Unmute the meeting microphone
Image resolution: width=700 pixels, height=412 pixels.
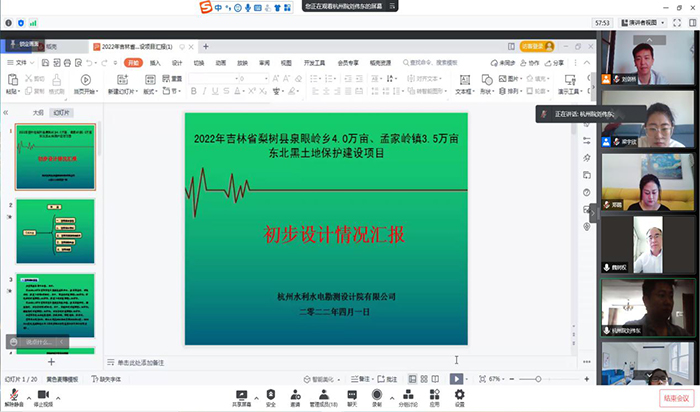pyautogui.click(x=14, y=397)
